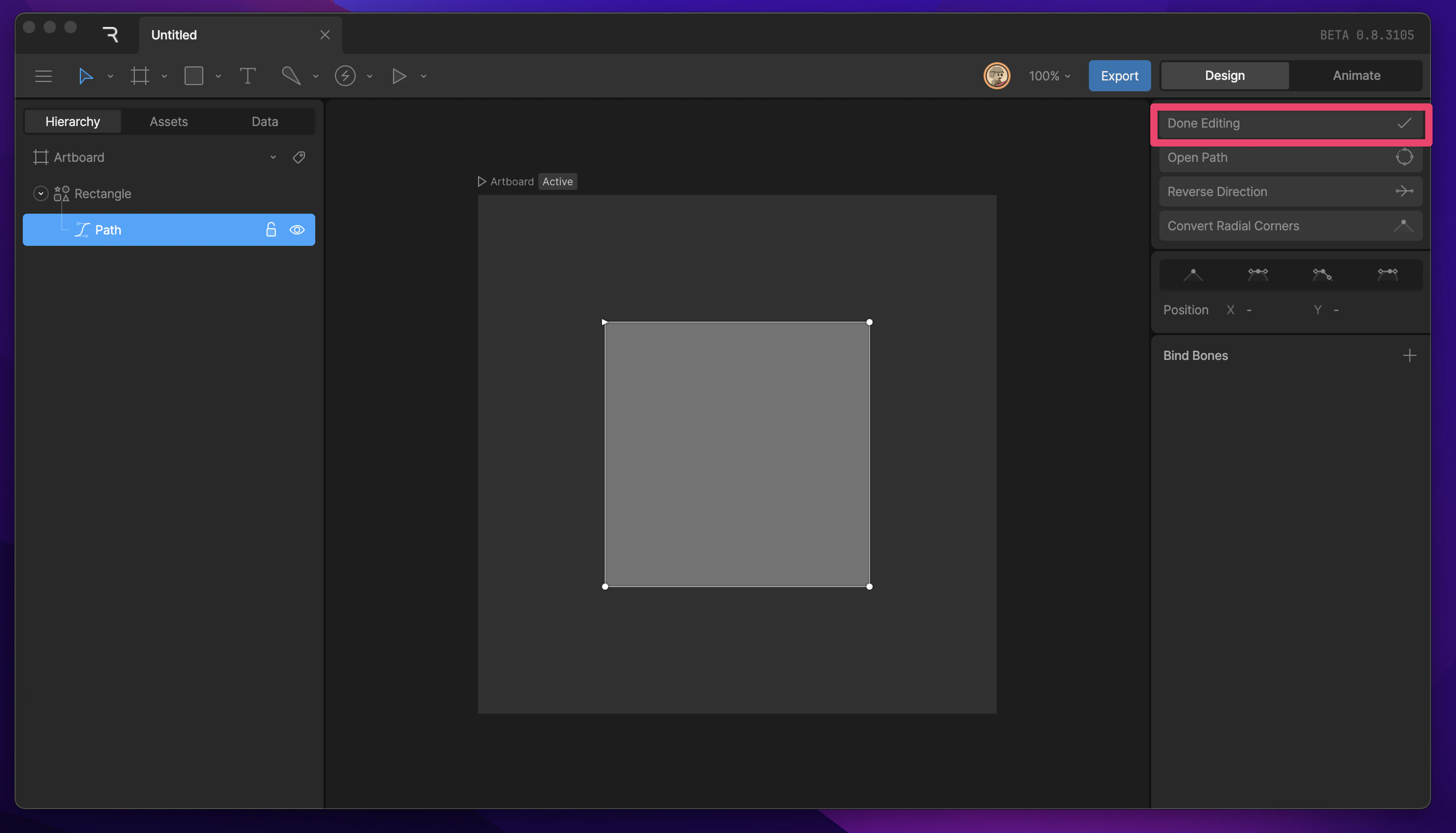Click the Rectangle shape tool
This screenshot has width=1456, height=833.
pos(194,76)
